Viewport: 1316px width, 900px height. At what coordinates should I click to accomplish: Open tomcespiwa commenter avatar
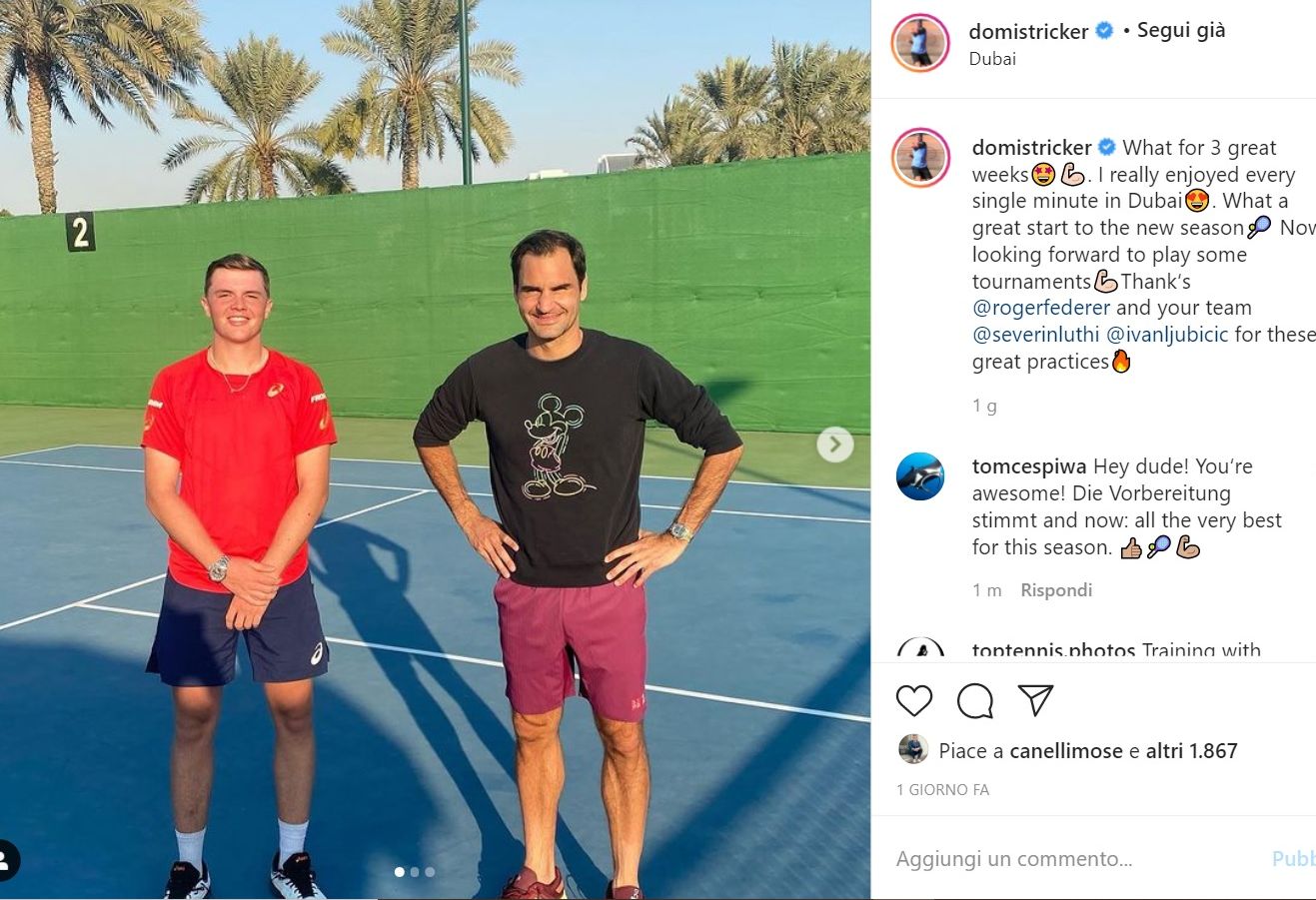point(920,476)
